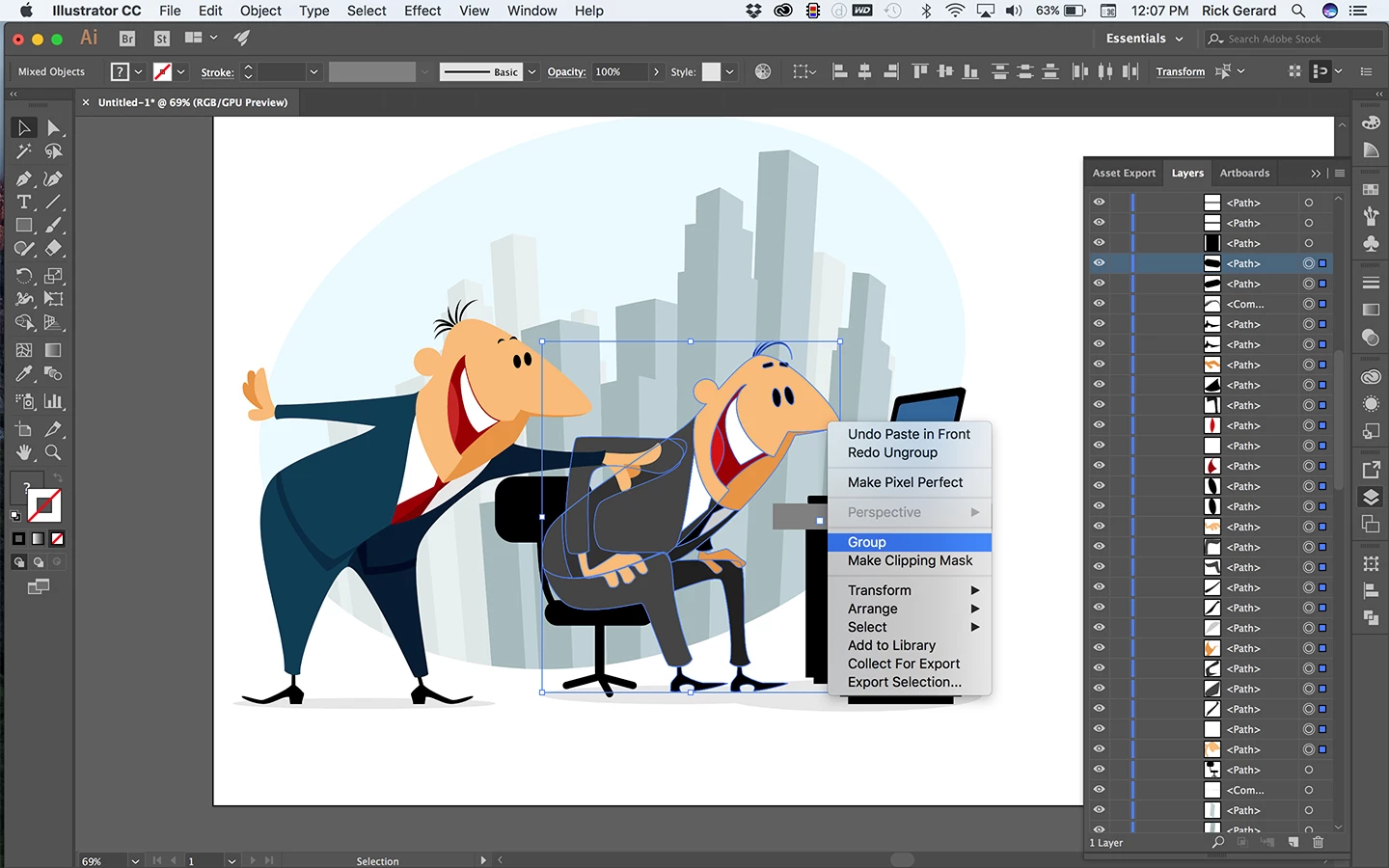The width and height of the screenshot is (1389, 868).
Task: Click the fill swatch in control bar
Action: (120, 71)
